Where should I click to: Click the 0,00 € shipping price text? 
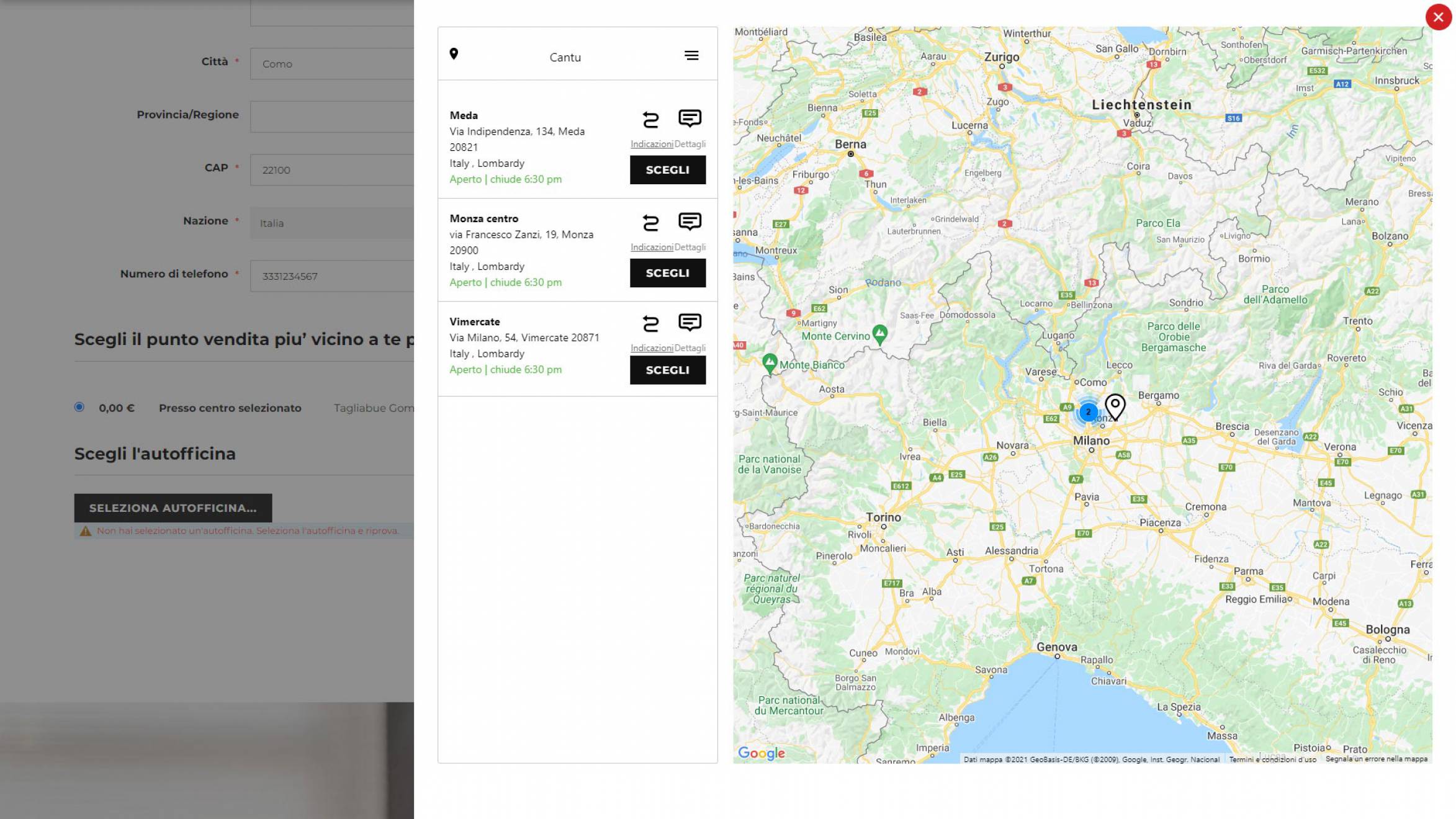pyautogui.click(x=117, y=408)
